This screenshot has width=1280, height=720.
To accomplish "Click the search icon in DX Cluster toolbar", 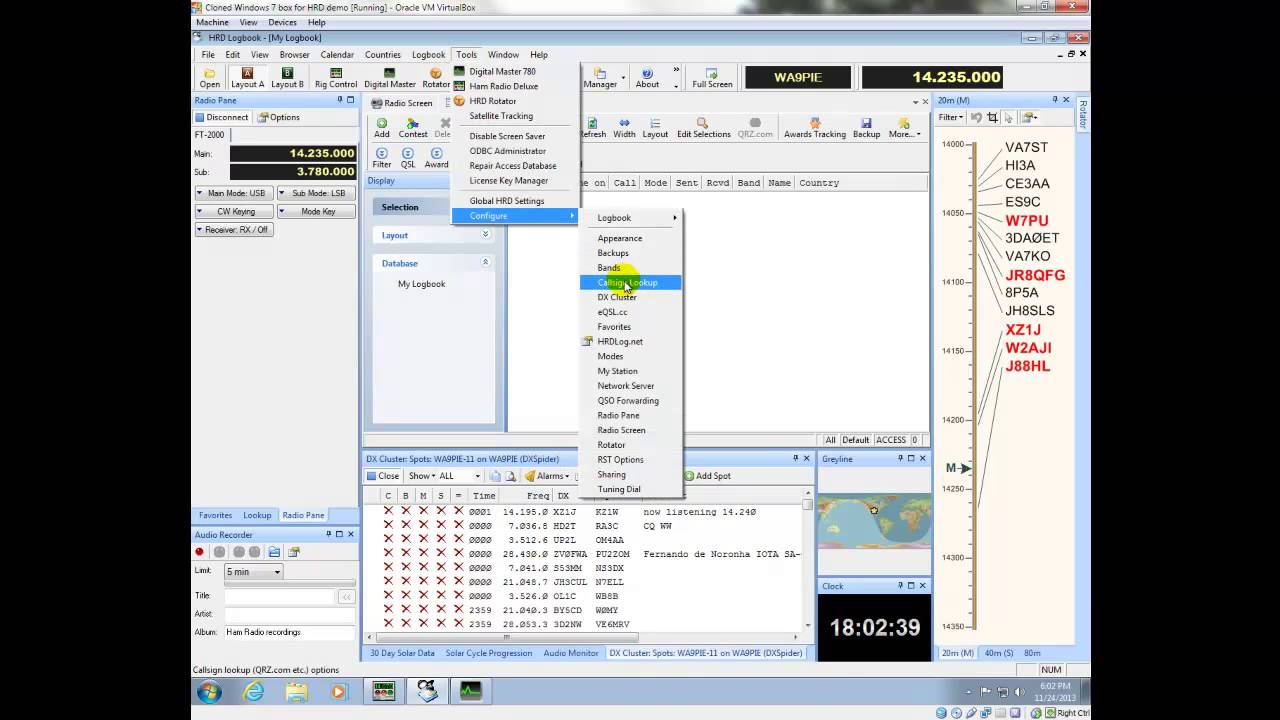I will click(510, 476).
